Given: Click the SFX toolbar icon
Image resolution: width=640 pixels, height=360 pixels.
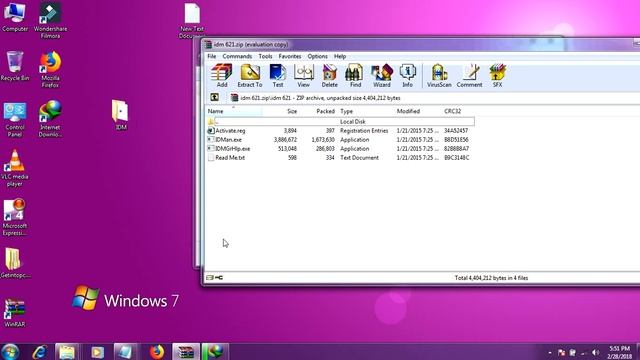Looking at the screenshot, I should click(498, 76).
